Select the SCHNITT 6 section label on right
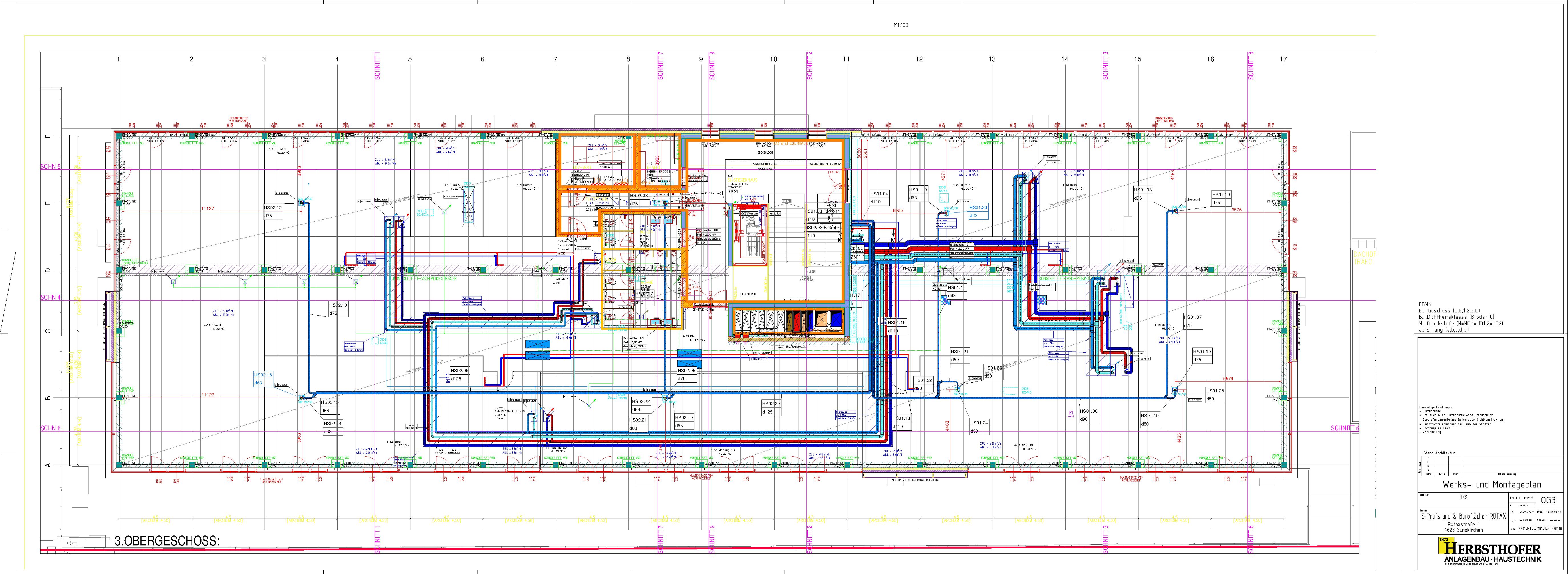This screenshot has width=1568, height=574. (1345, 428)
